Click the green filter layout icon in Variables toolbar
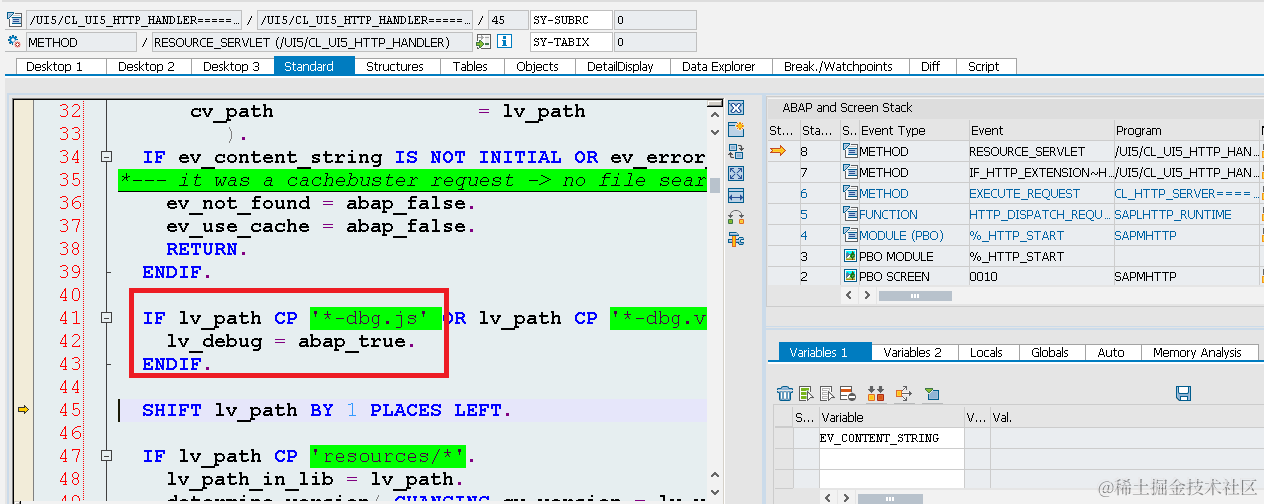The width and height of the screenshot is (1264, 504). coord(931,394)
